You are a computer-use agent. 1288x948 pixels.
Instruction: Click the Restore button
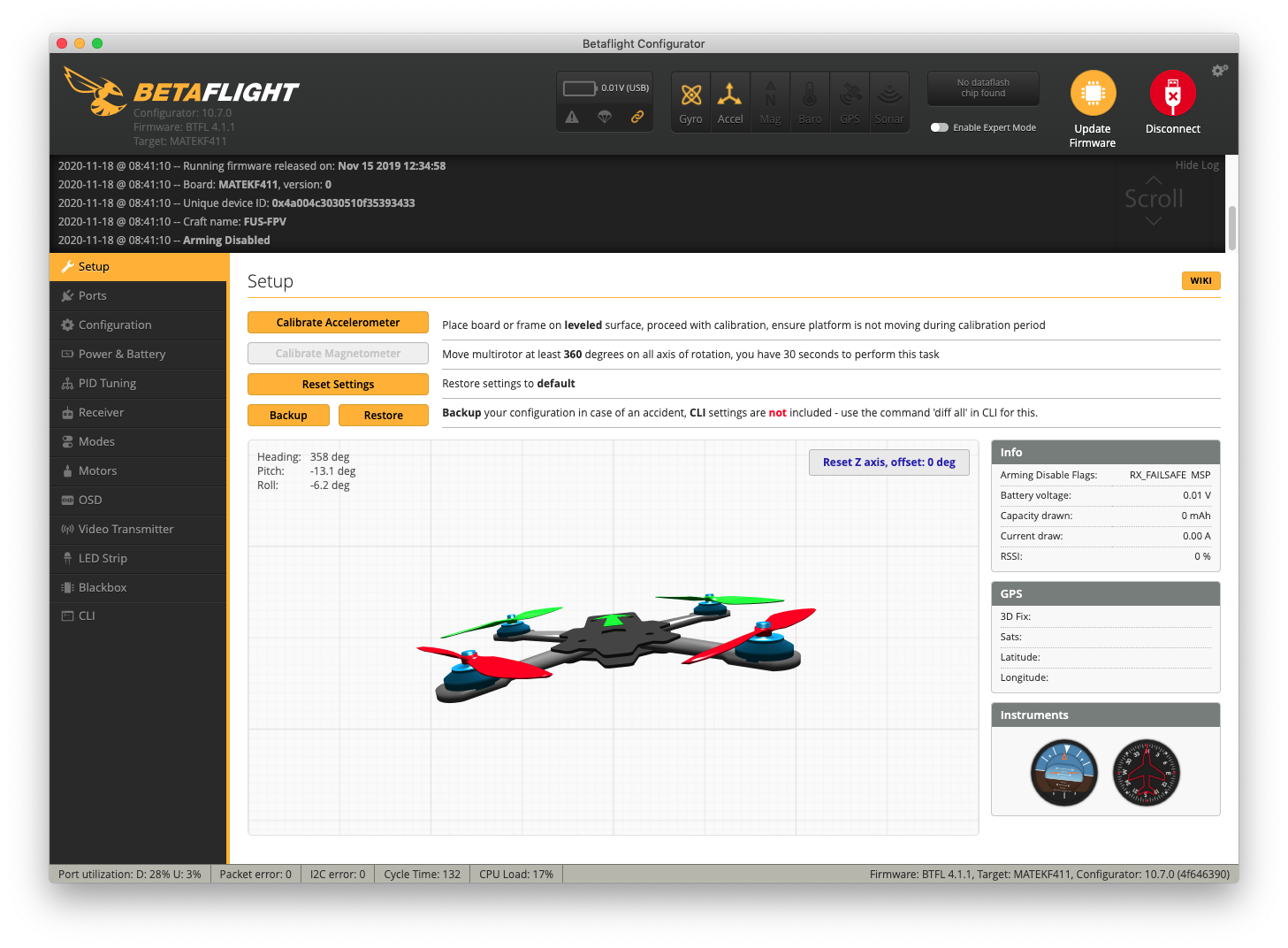pyautogui.click(x=384, y=416)
